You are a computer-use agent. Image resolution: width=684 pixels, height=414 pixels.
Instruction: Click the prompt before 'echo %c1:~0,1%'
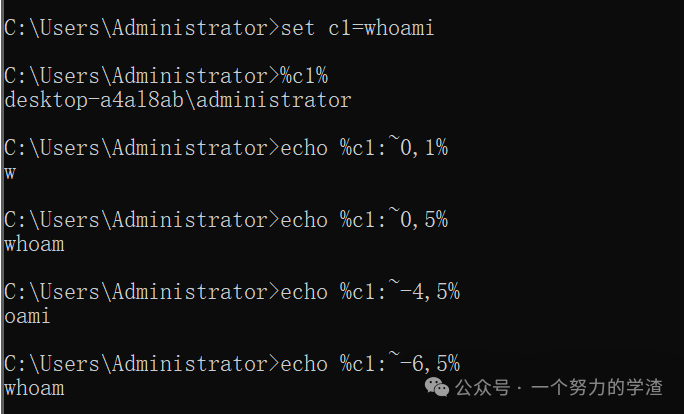(x=142, y=147)
